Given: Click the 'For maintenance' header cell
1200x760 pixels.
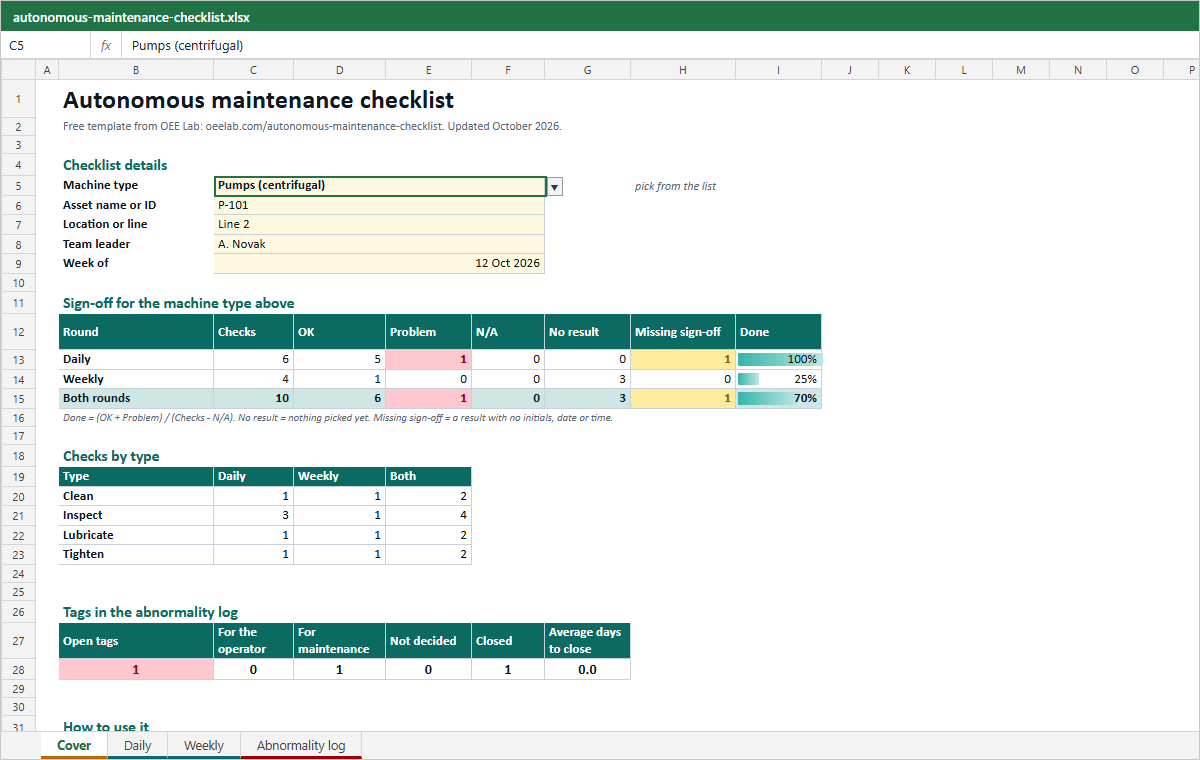Looking at the screenshot, I should click(339, 641).
